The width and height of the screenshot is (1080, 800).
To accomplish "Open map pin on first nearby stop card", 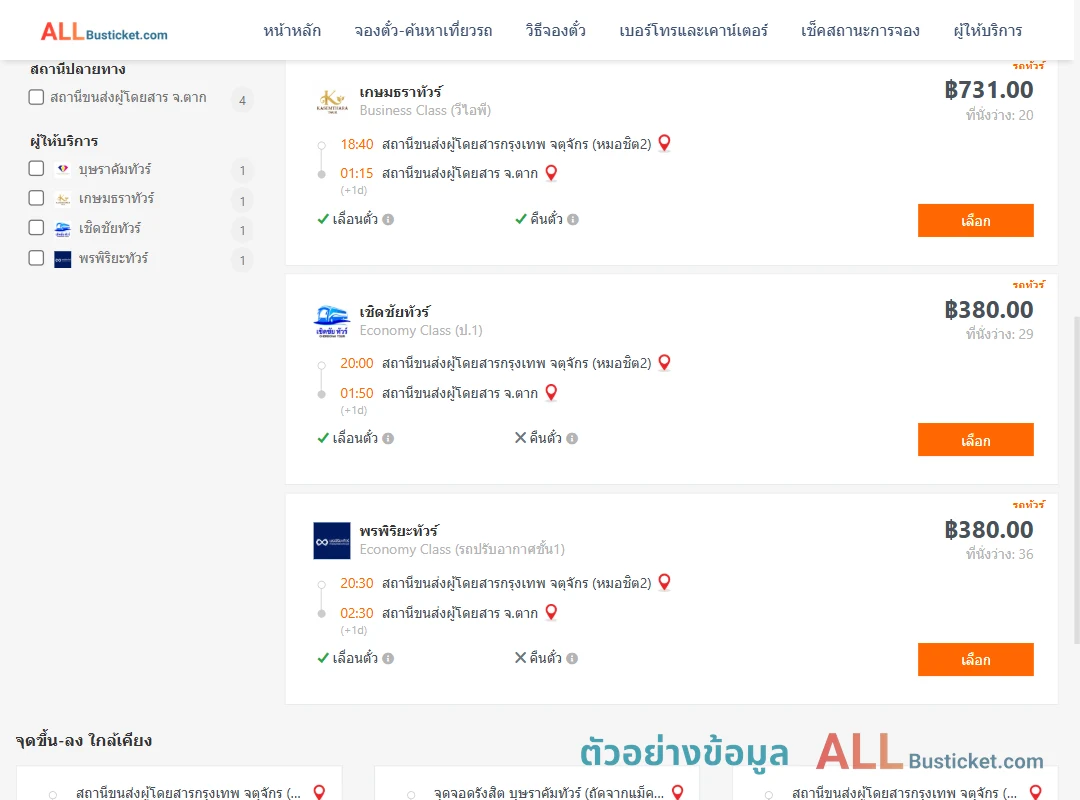I will 319,792.
